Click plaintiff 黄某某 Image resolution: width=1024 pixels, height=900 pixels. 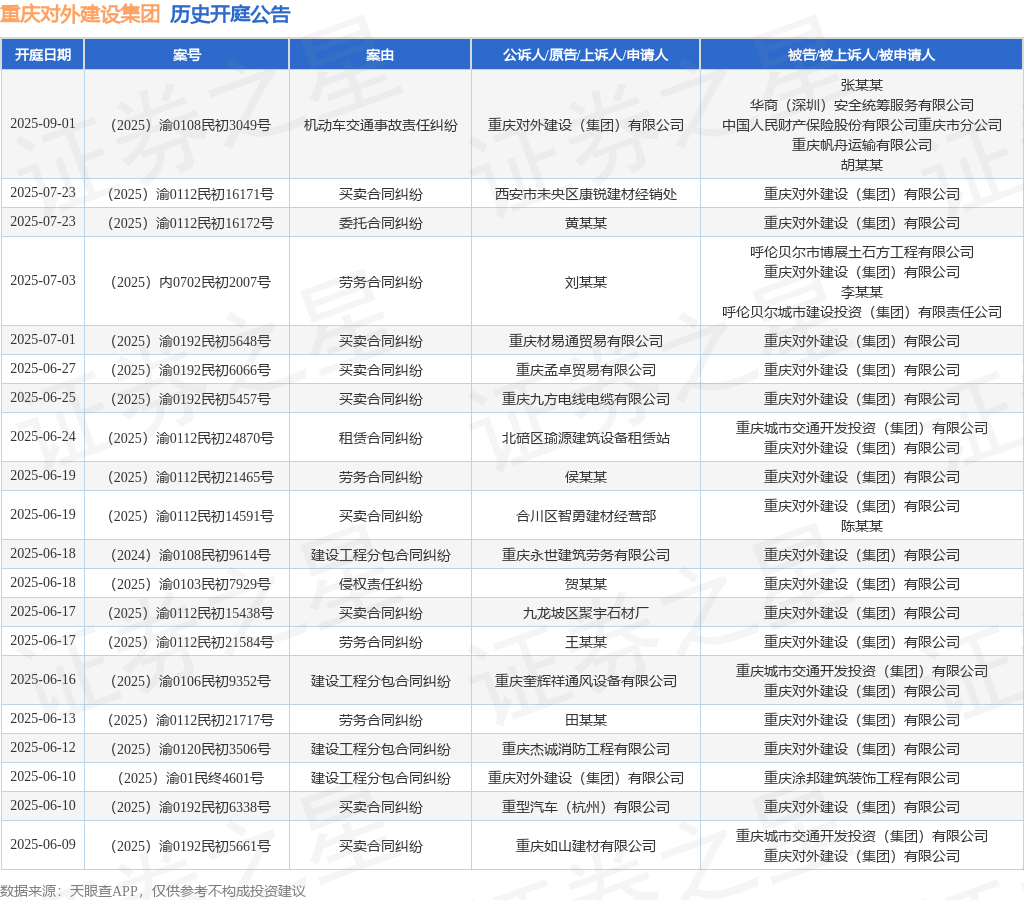pos(585,223)
